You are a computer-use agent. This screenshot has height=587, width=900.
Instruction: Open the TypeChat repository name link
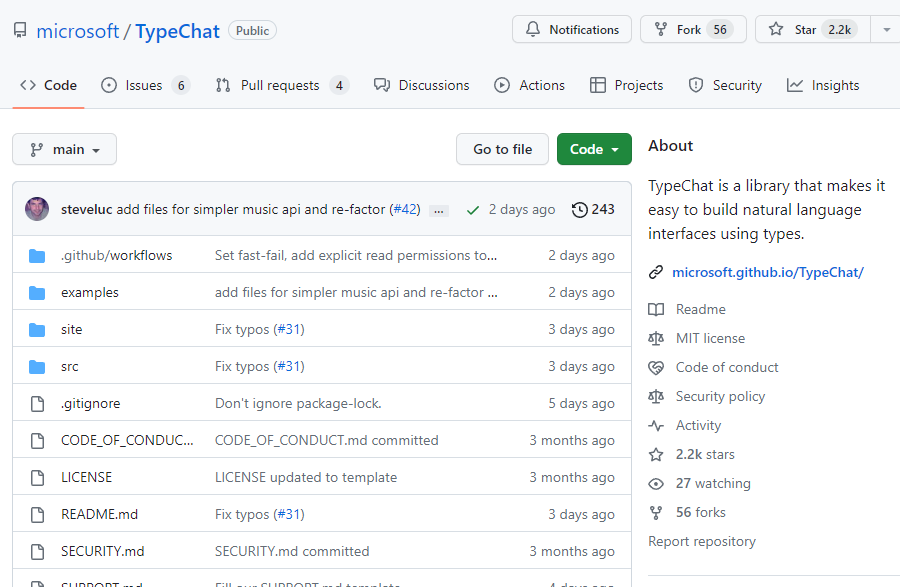click(x=177, y=31)
